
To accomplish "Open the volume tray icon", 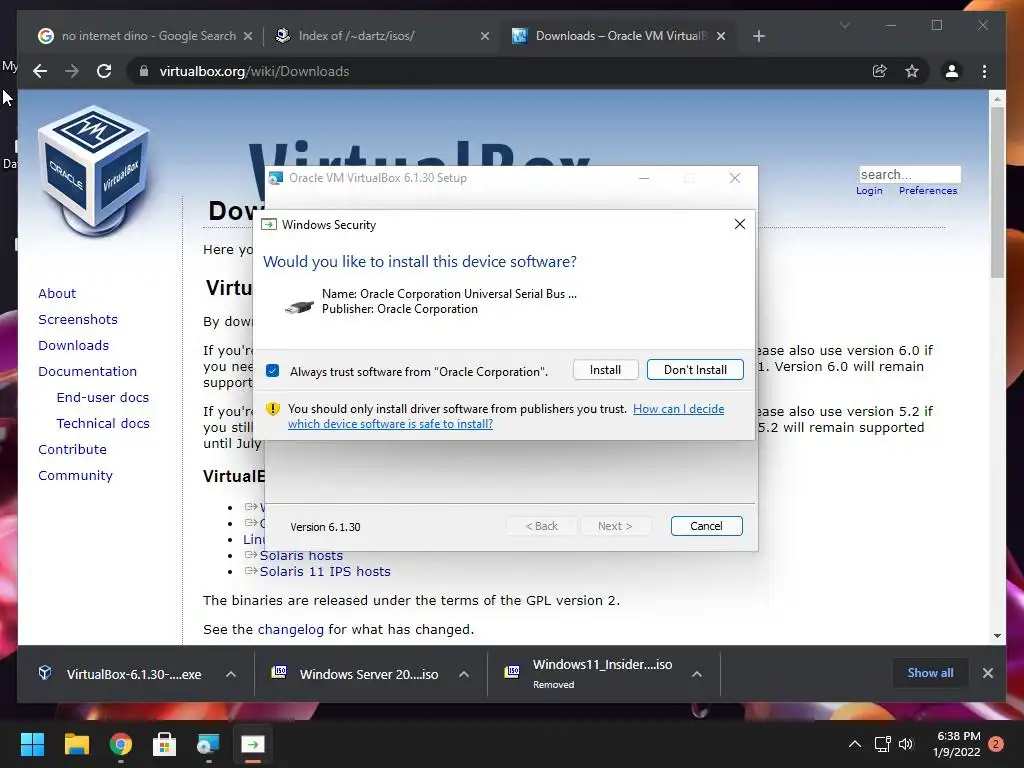I will click(x=906, y=744).
